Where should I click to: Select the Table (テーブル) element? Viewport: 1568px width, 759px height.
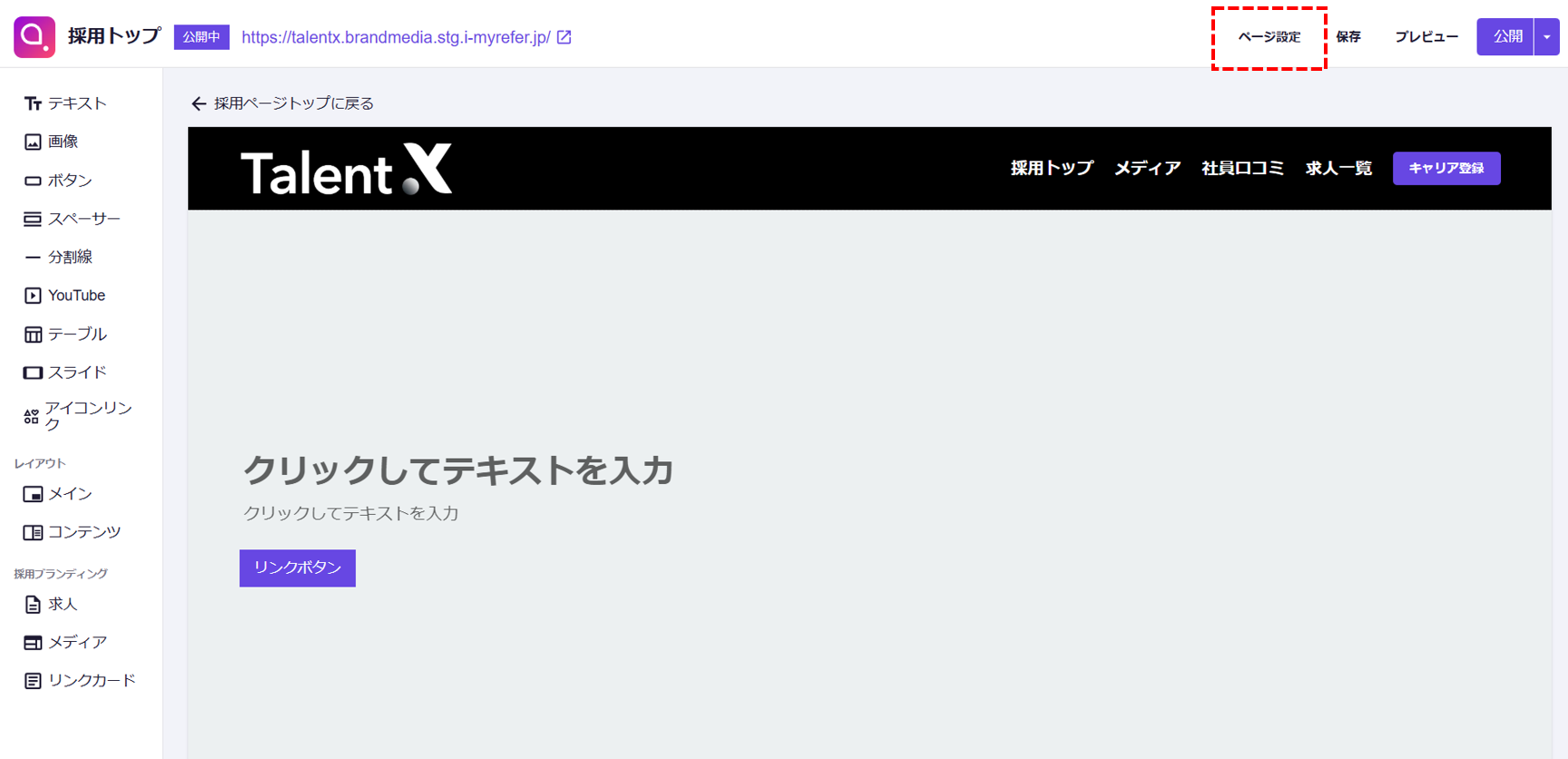[x=65, y=334]
